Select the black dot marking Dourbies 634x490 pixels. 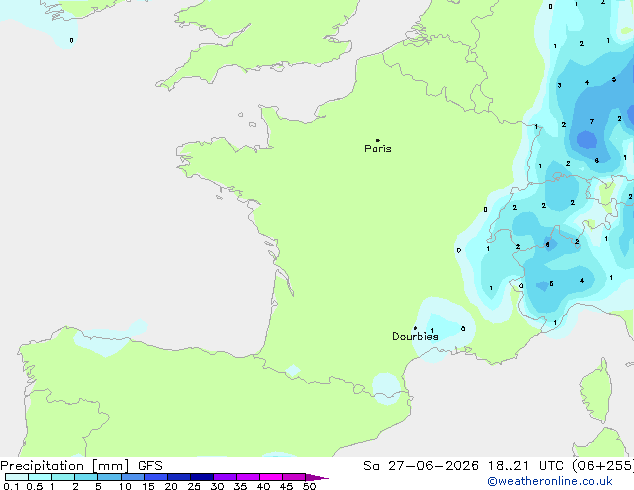415,328
